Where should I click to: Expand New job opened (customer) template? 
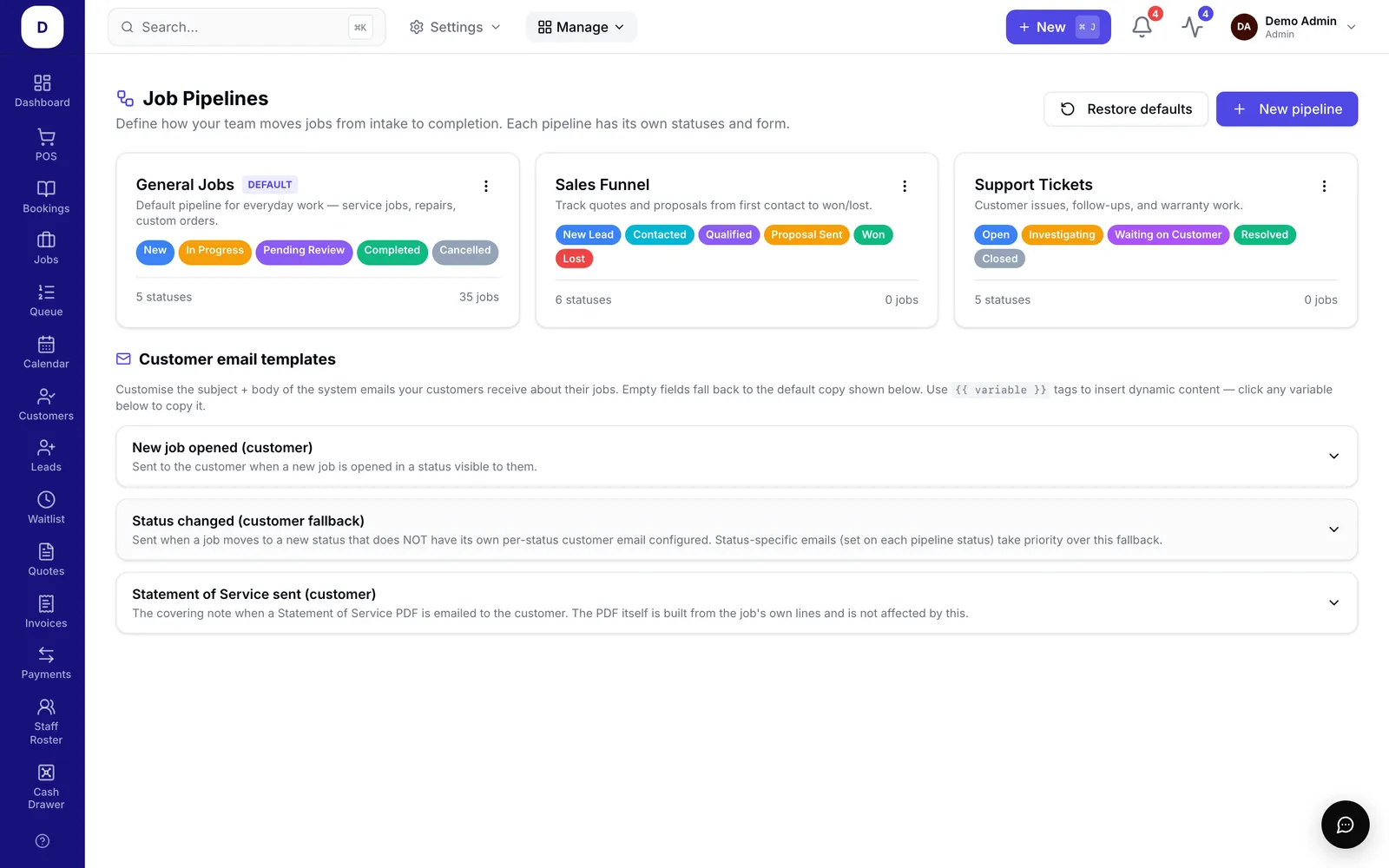(736, 457)
